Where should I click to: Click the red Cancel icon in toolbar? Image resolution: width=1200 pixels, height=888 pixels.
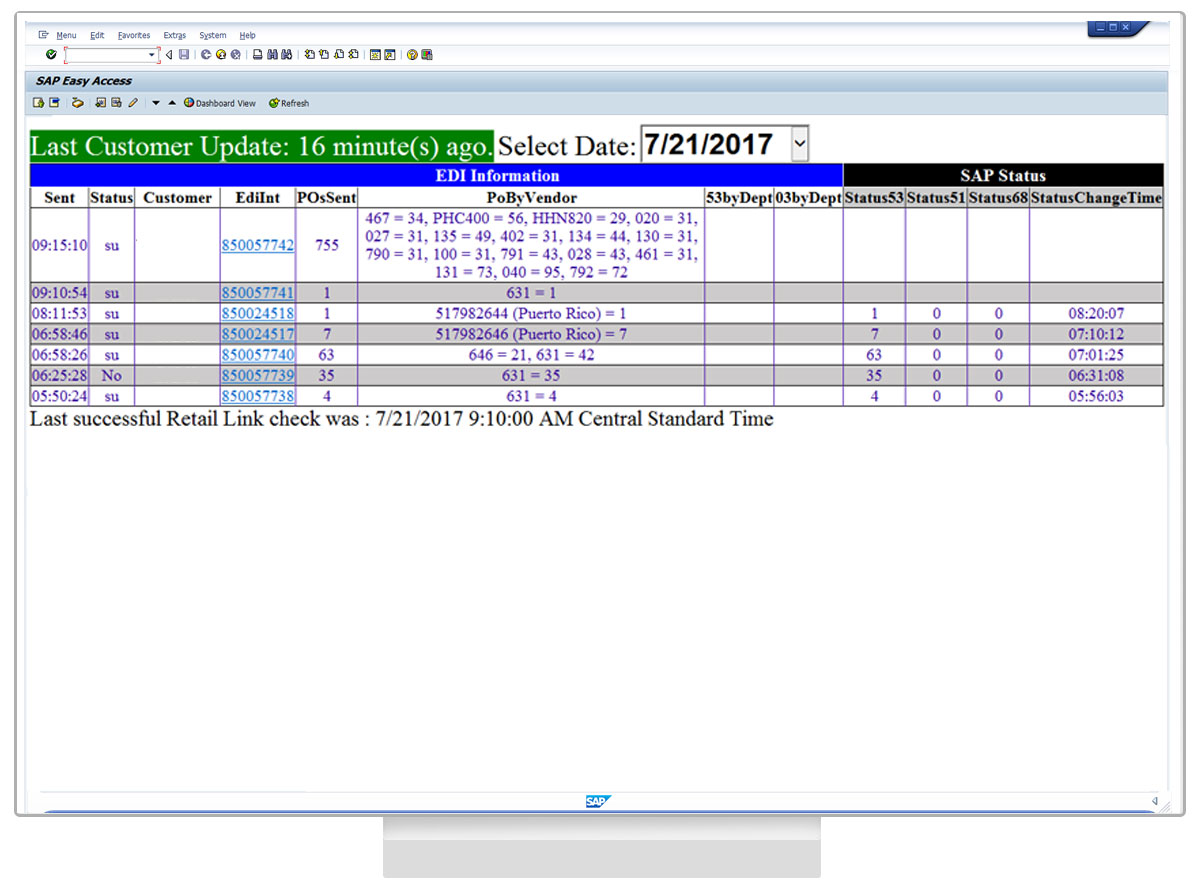235,55
